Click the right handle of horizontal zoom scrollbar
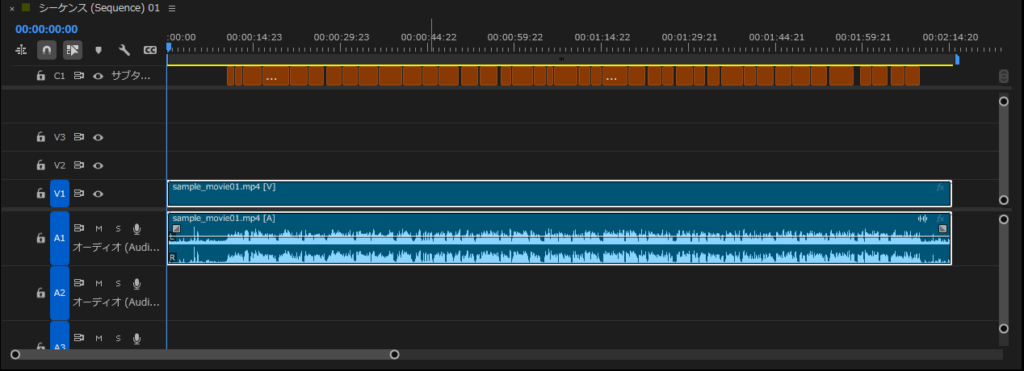The width and height of the screenshot is (1024, 371). (x=394, y=355)
